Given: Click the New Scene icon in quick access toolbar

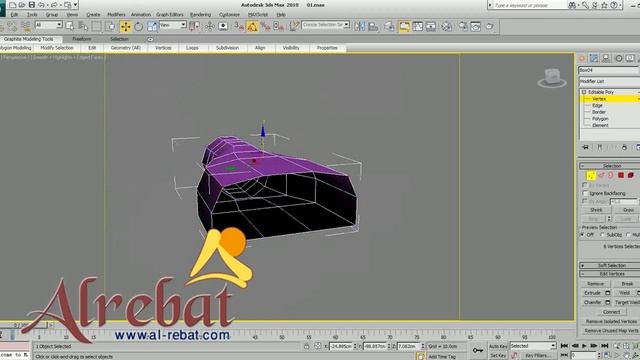Looking at the screenshot, I should [13, 5].
